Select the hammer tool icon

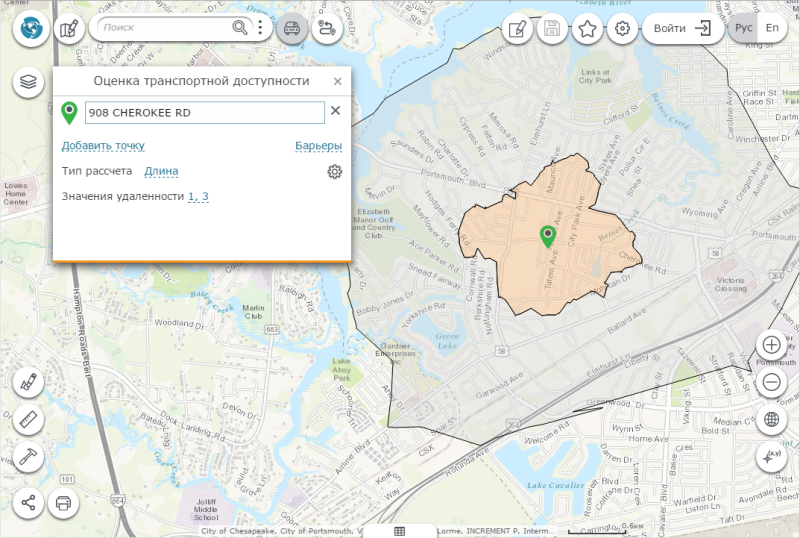pos(28,457)
